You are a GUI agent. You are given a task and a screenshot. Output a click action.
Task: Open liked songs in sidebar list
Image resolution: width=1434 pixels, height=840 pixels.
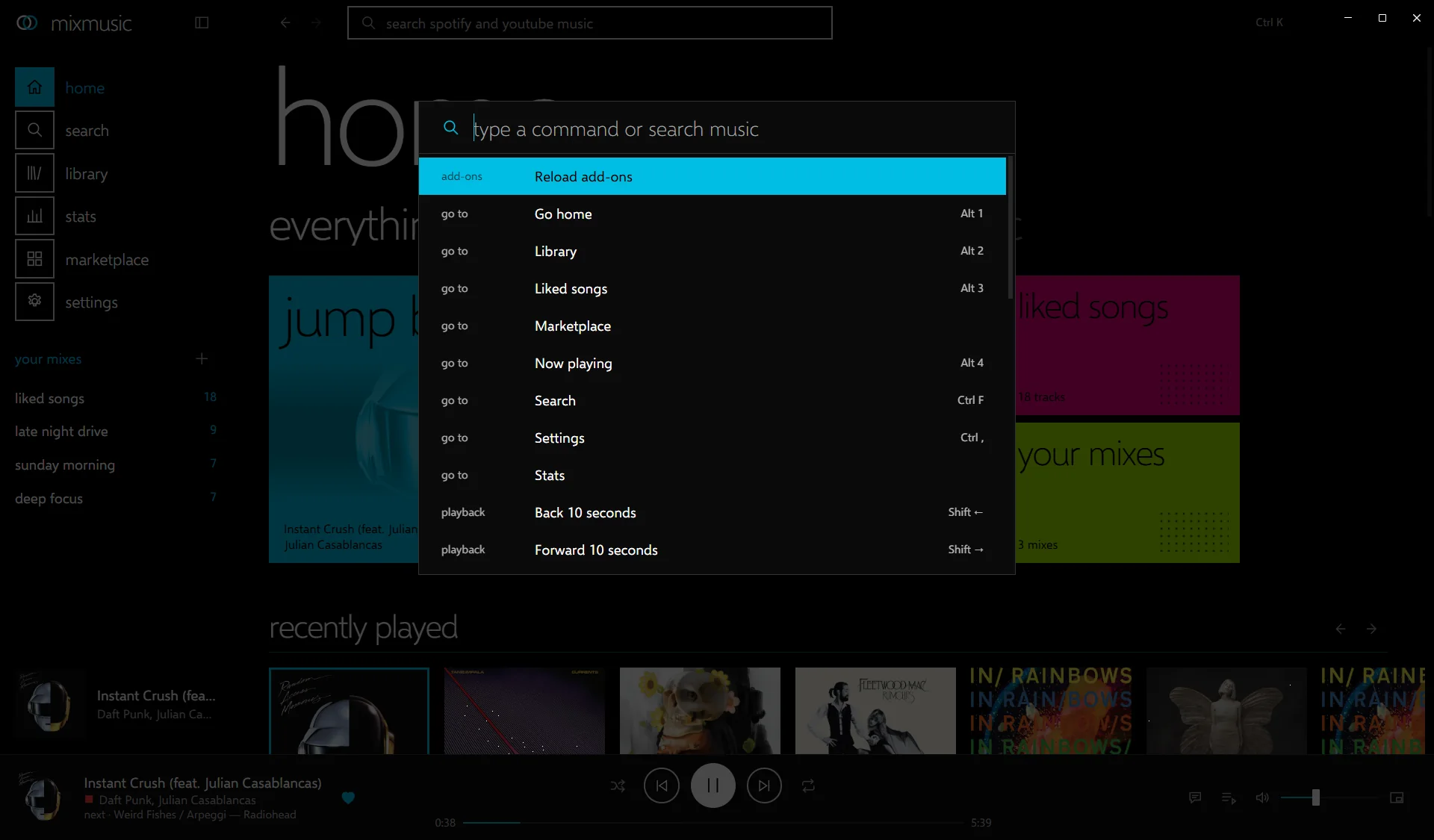(x=116, y=398)
